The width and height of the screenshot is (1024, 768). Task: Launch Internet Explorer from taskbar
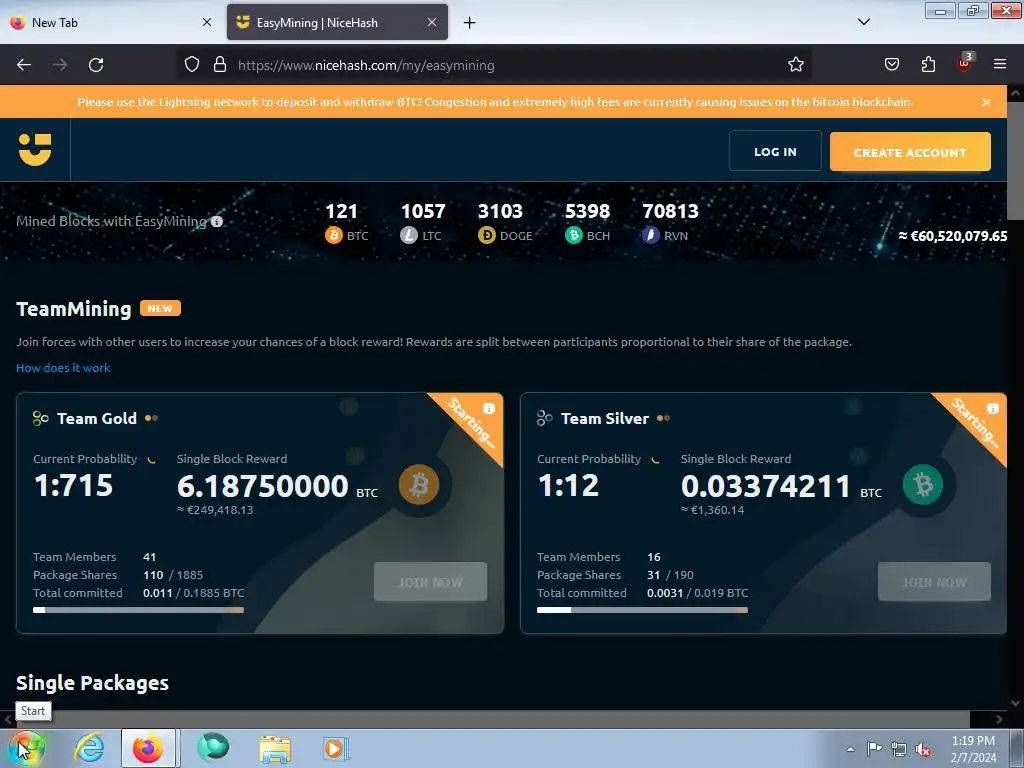point(89,748)
